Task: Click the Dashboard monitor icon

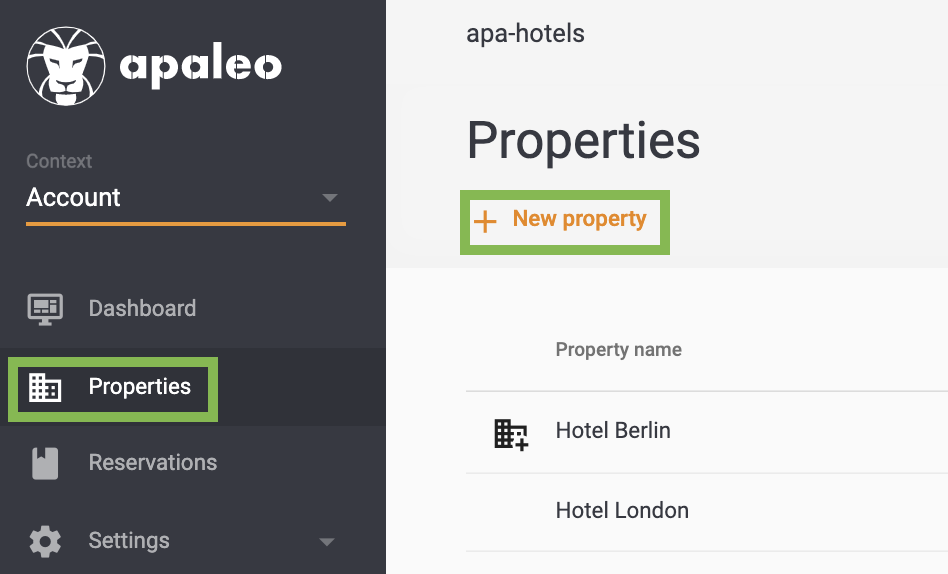Action: click(x=45, y=309)
